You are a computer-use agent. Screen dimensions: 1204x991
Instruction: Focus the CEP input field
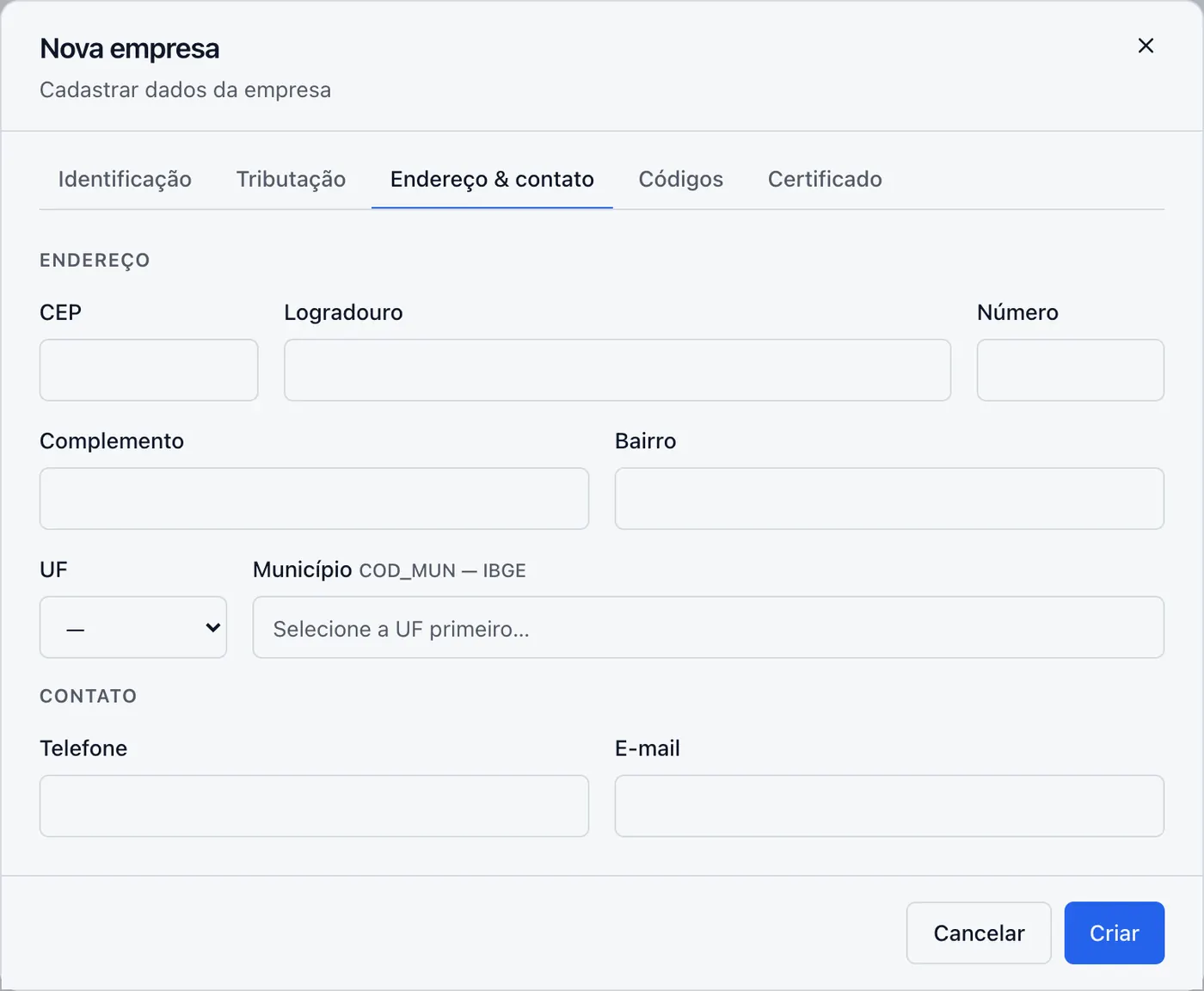tap(149, 370)
